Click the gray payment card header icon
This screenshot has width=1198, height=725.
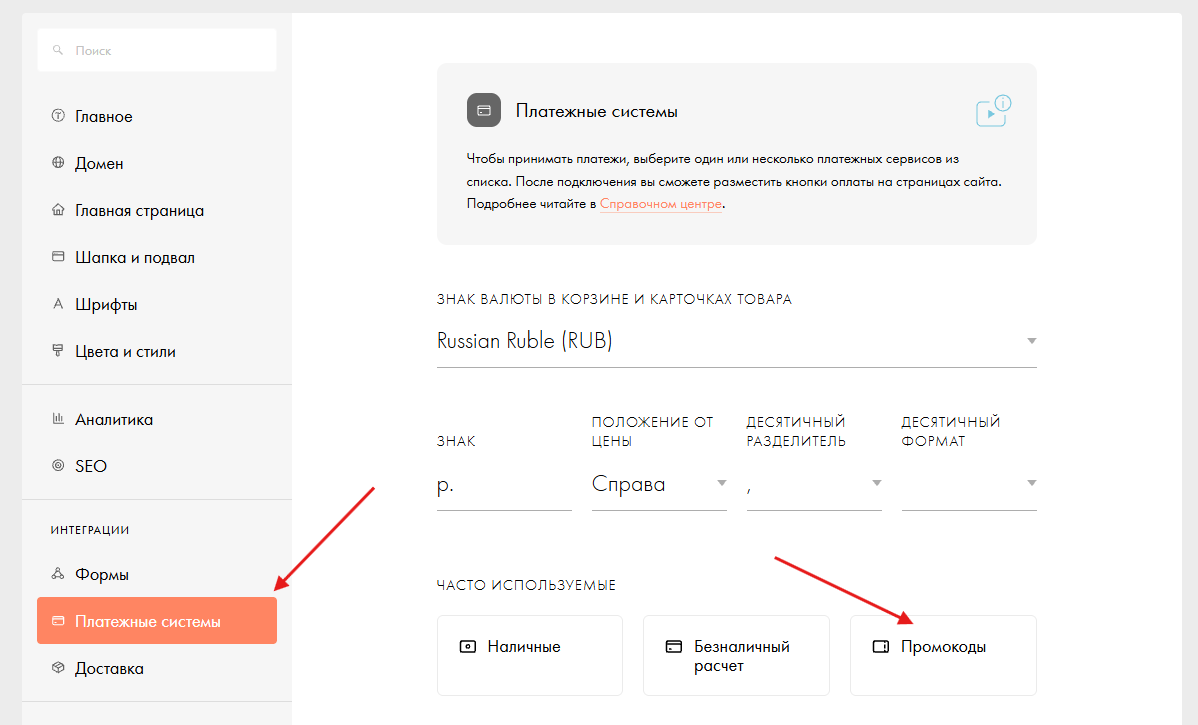(x=484, y=110)
